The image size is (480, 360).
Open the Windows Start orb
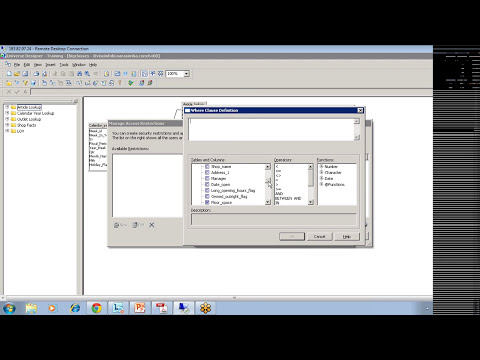[9, 308]
